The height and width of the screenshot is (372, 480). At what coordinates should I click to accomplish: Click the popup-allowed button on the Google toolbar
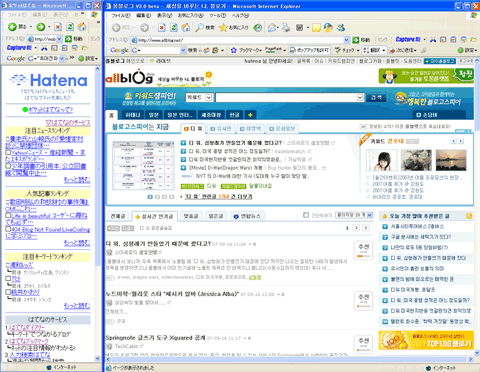[x=309, y=50]
